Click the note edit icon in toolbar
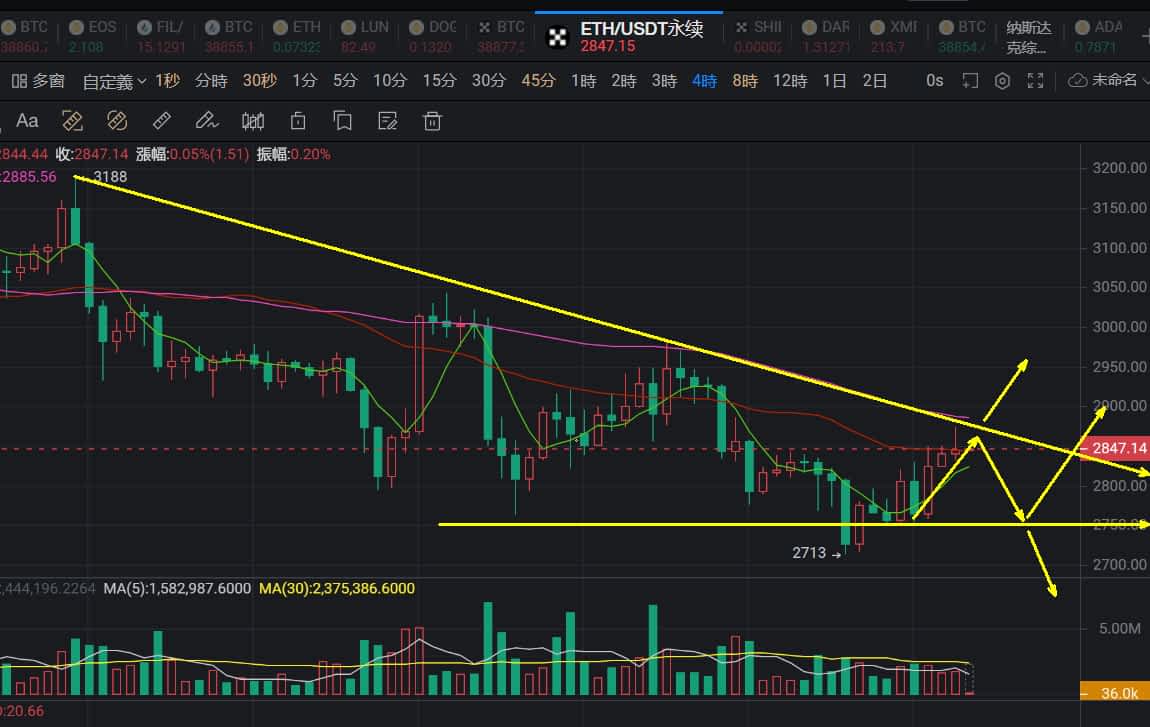This screenshot has height=727, width=1150. (x=387, y=121)
